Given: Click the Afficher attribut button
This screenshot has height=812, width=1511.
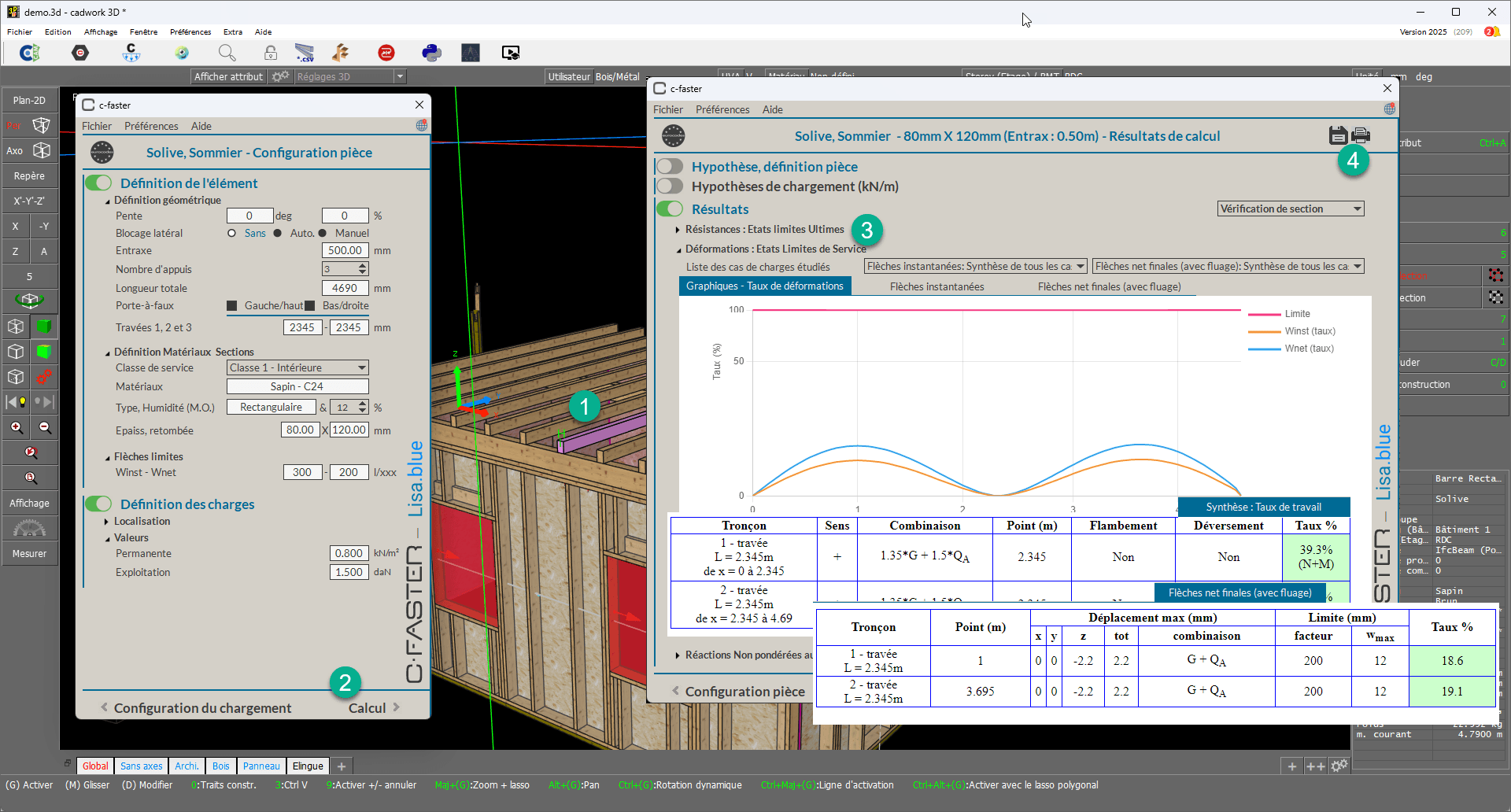Looking at the screenshot, I should click(228, 76).
